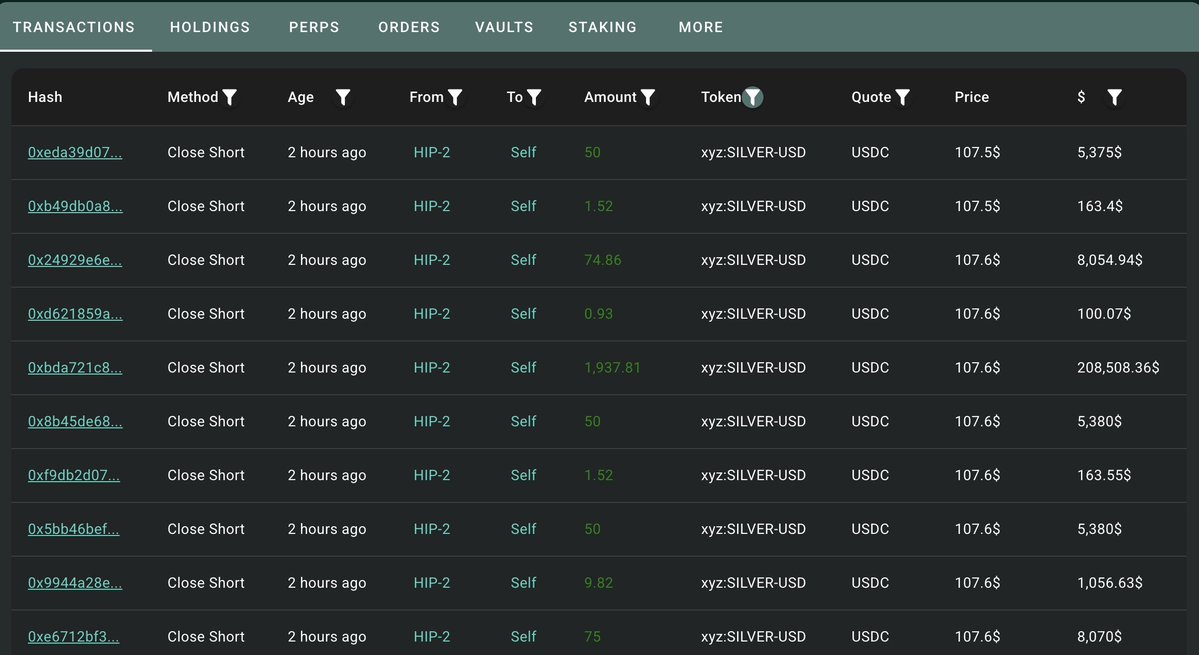Filter by Quote currency
This screenshot has width=1199, height=655.
[902, 97]
